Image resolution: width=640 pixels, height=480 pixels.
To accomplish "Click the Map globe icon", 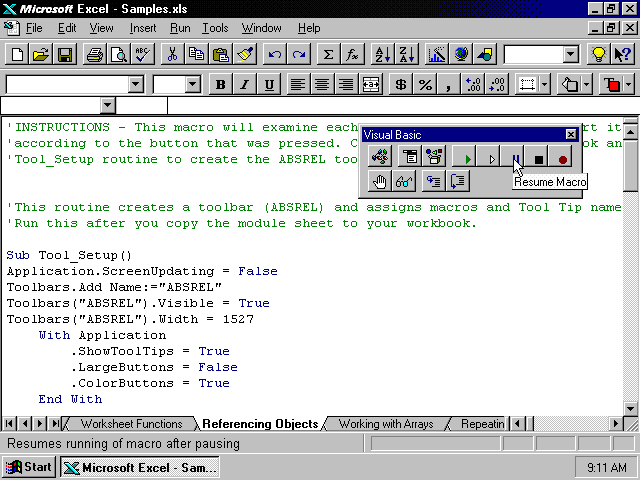I will 460,54.
